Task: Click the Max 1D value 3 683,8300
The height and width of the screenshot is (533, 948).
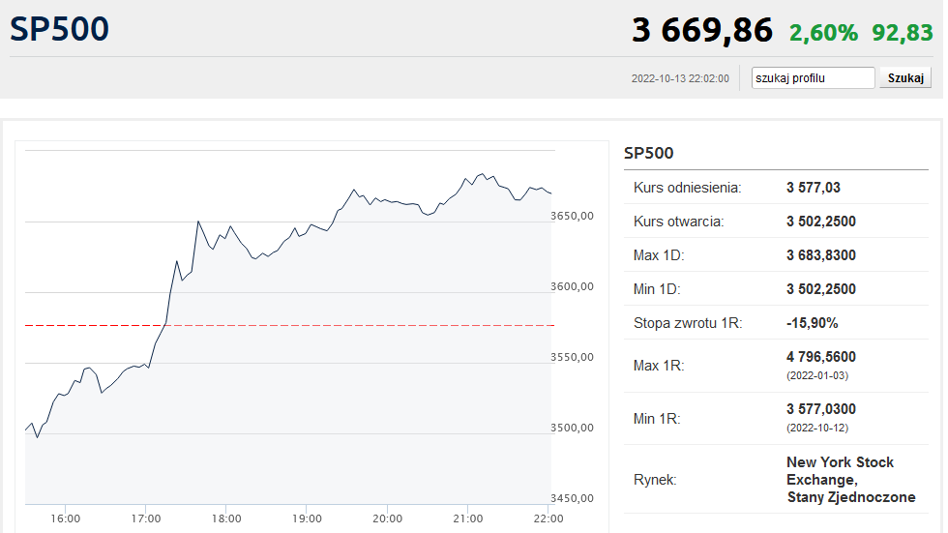Action: tap(821, 255)
